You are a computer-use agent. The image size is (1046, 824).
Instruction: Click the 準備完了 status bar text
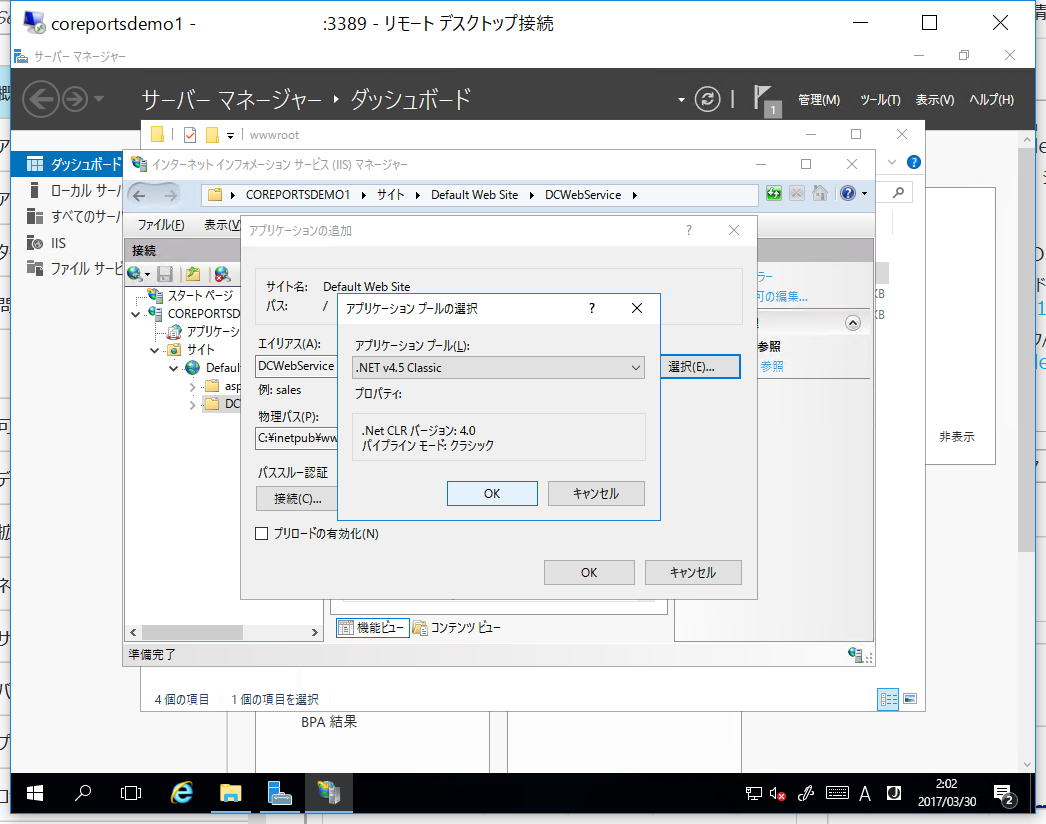click(x=151, y=655)
